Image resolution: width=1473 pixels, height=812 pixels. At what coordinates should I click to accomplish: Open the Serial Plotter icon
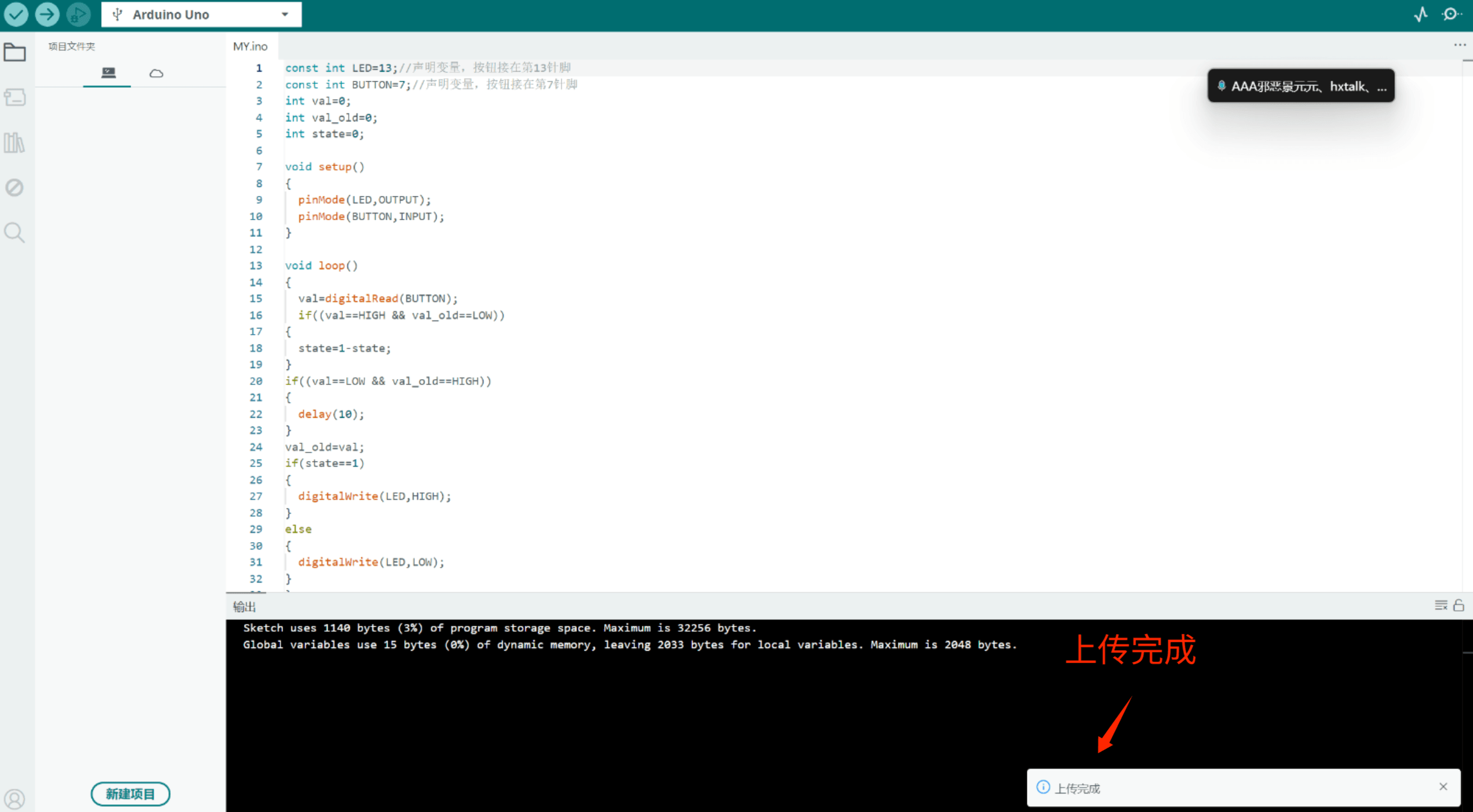point(1420,14)
